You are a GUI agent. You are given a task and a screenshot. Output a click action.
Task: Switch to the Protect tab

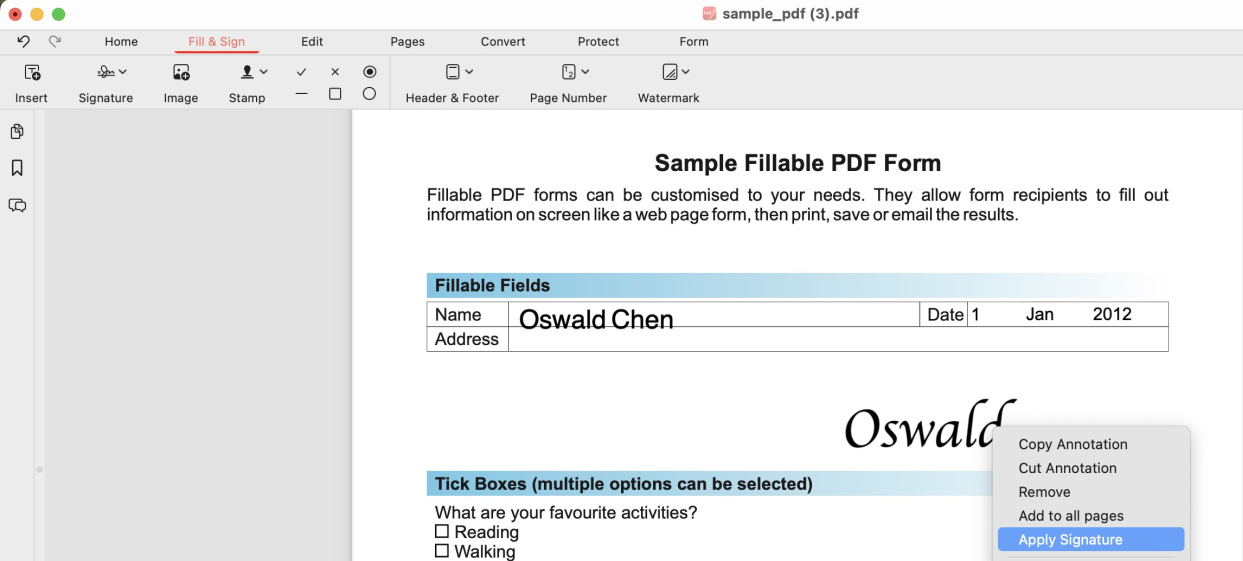(x=598, y=42)
